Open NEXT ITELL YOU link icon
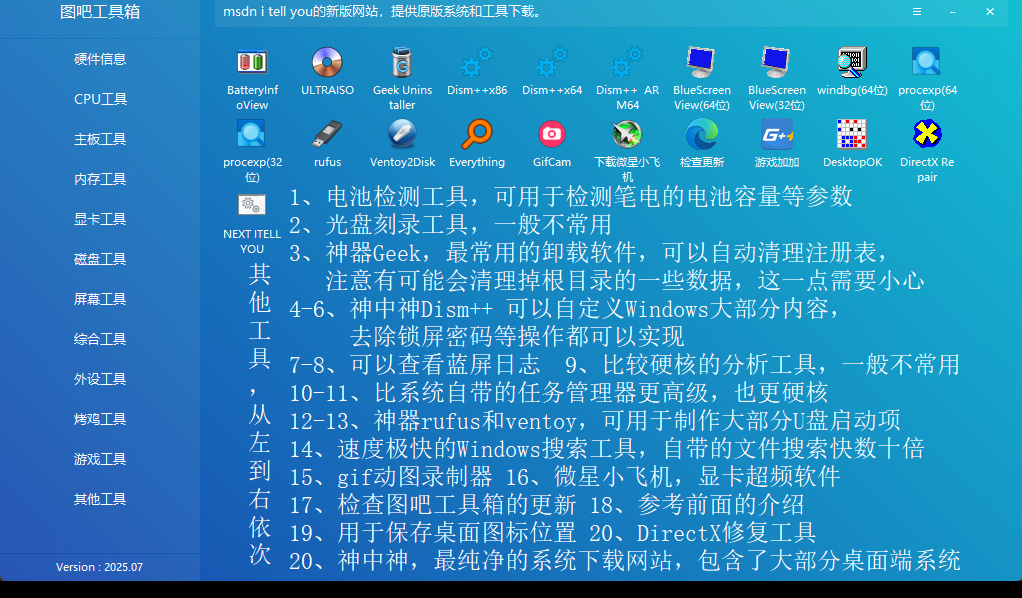The image size is (1022, 598). pos(252,205)
